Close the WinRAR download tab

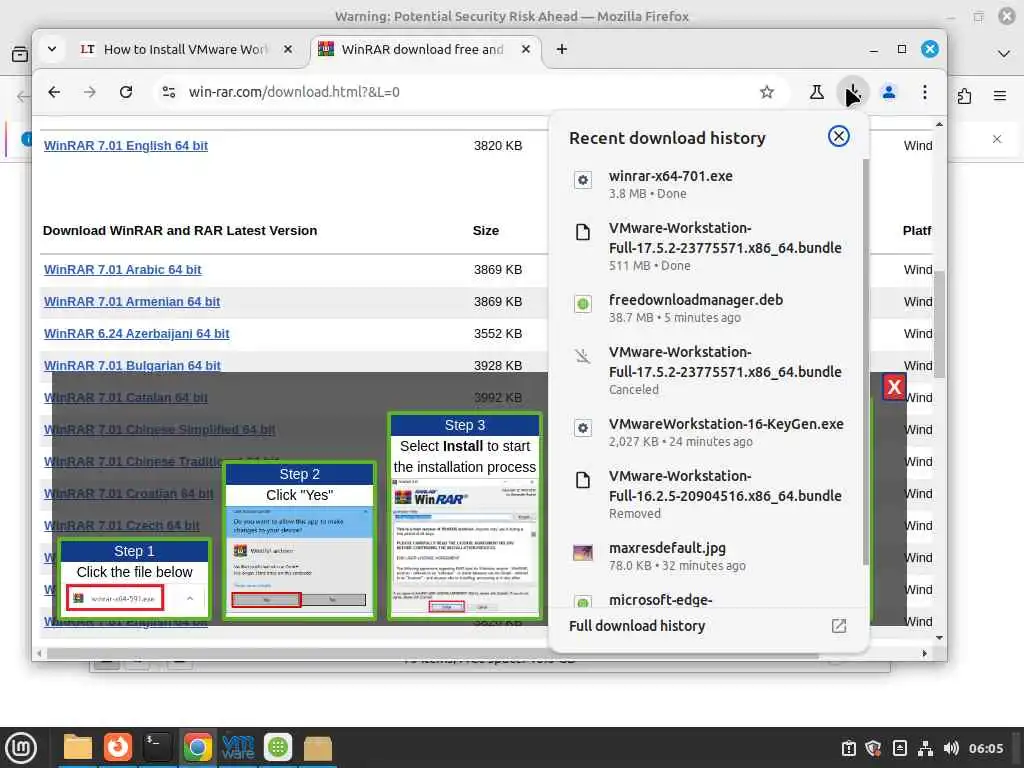[525, 50]
